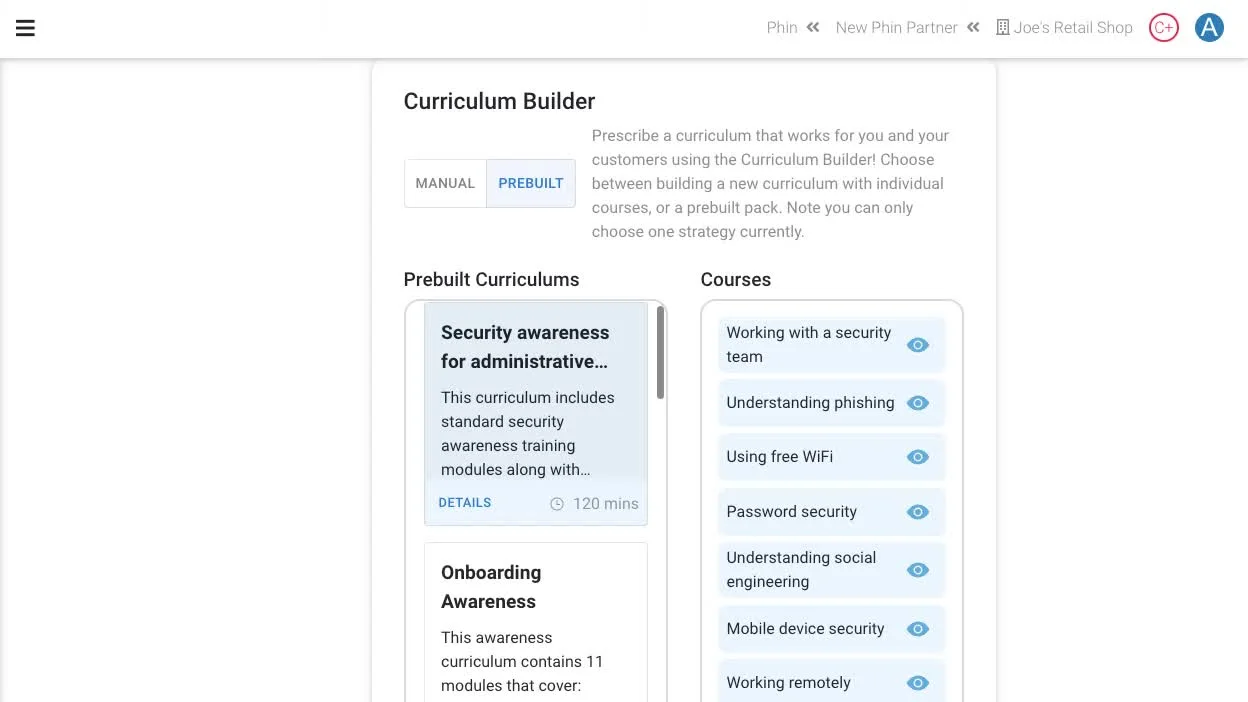This screenshot has height=702, width=1248.
Task: Click the eye icon next to Password security
Action: [918, 512]
